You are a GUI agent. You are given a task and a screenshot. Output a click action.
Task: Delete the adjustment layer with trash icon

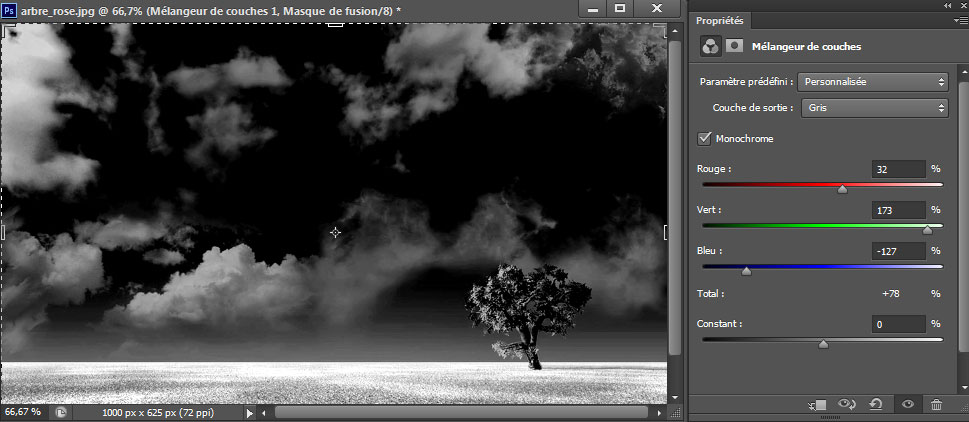click(936, 404)
